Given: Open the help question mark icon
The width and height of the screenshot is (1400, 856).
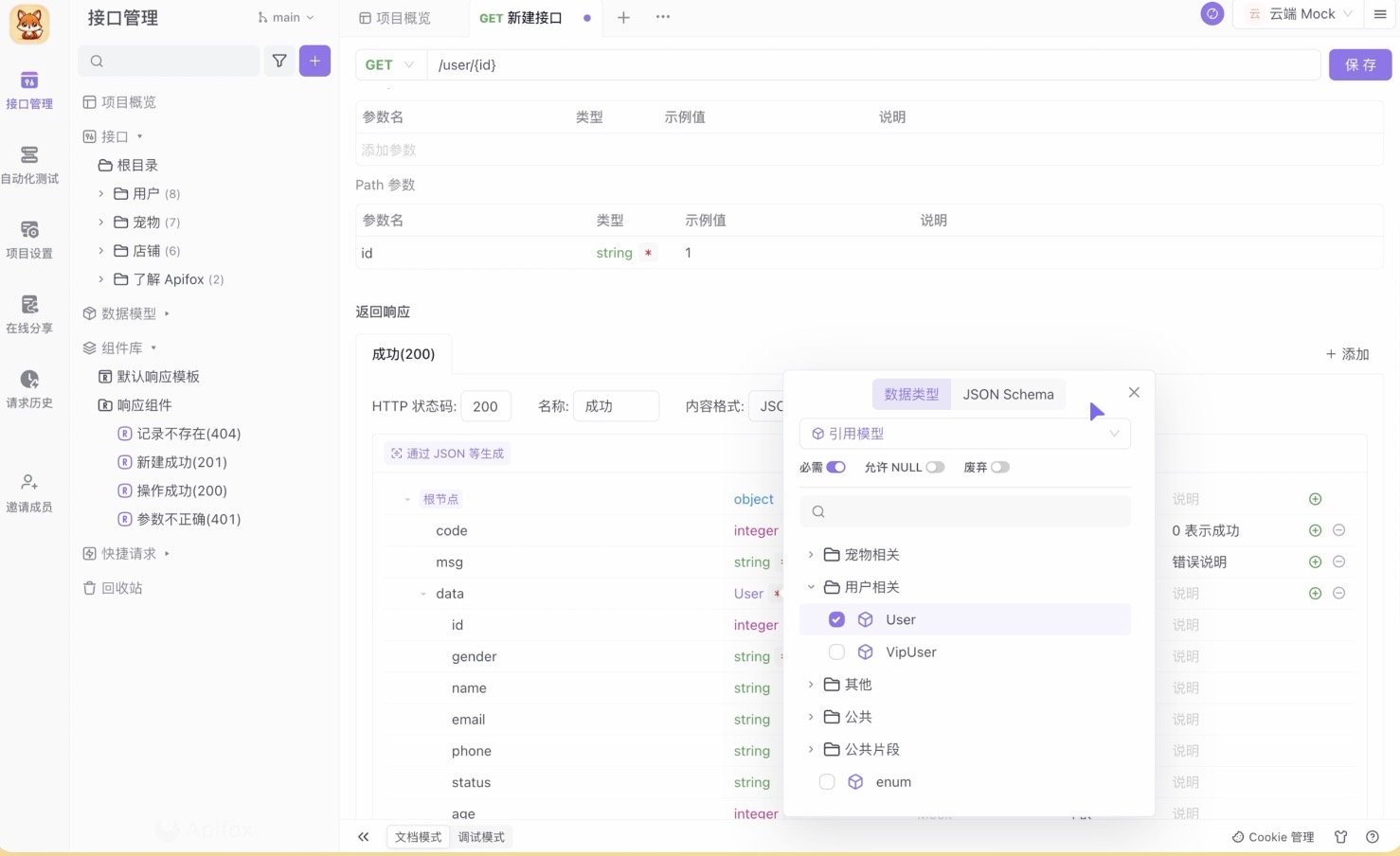Looking at the screenshot, I should tap(1373, 837).
